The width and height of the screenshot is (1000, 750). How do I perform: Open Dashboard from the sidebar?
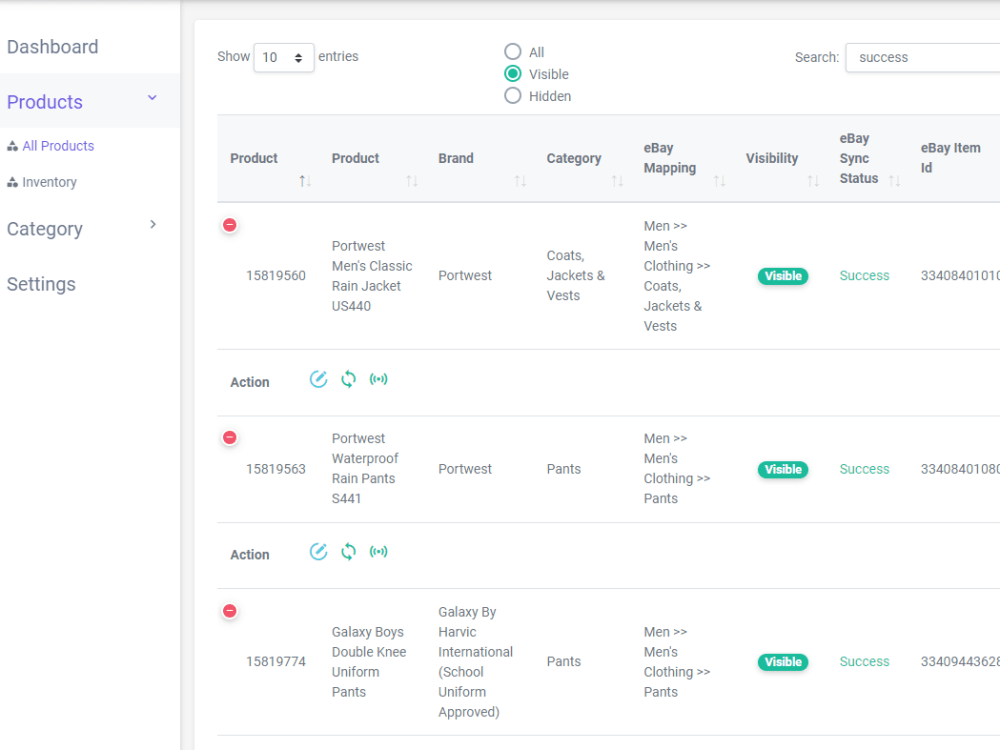coord(53,47)
